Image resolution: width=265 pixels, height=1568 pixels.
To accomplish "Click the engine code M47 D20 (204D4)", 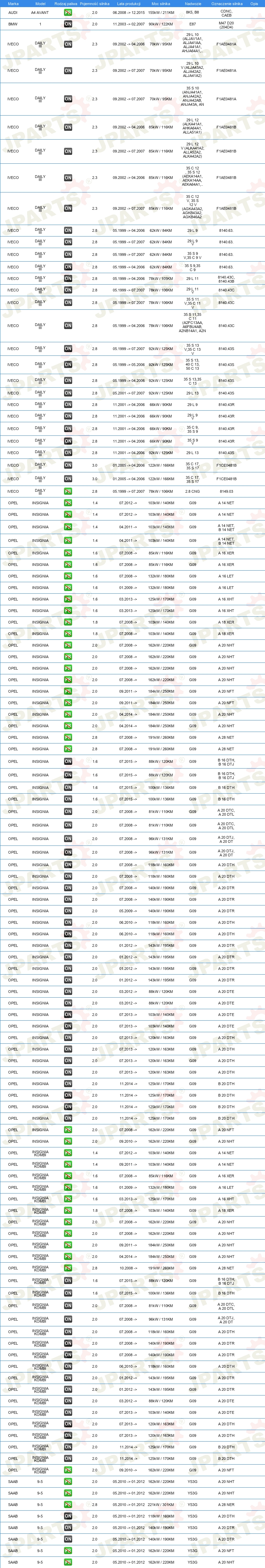I will click(227, 24).
